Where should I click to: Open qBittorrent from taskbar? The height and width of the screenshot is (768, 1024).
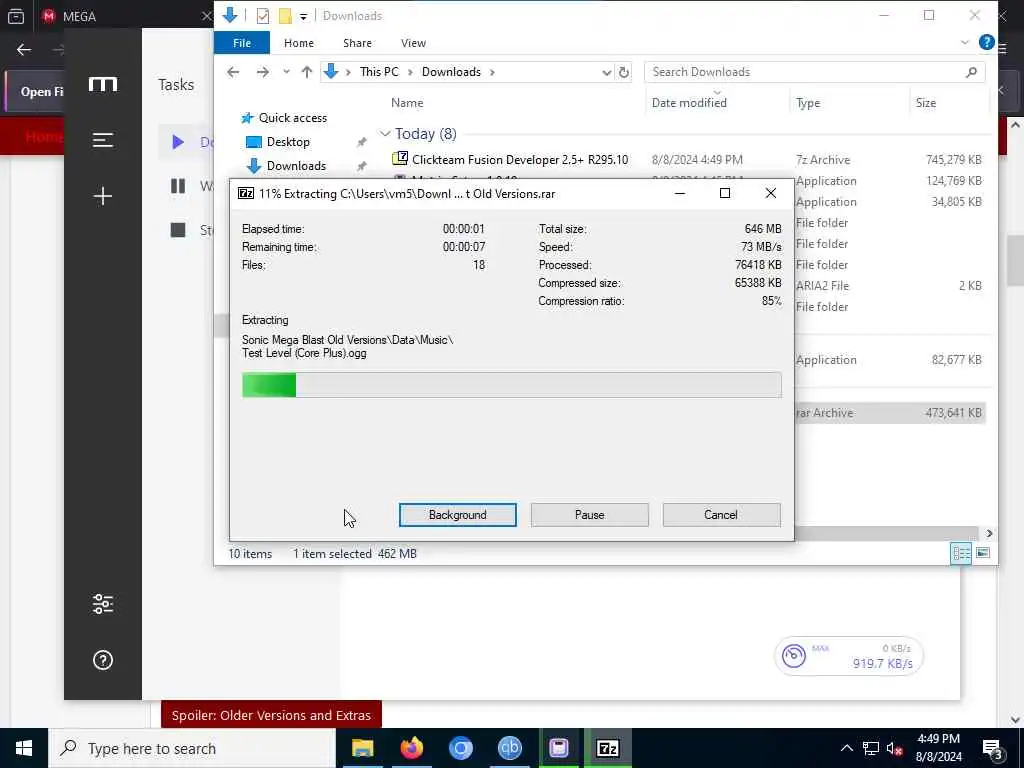click(509, 748)
